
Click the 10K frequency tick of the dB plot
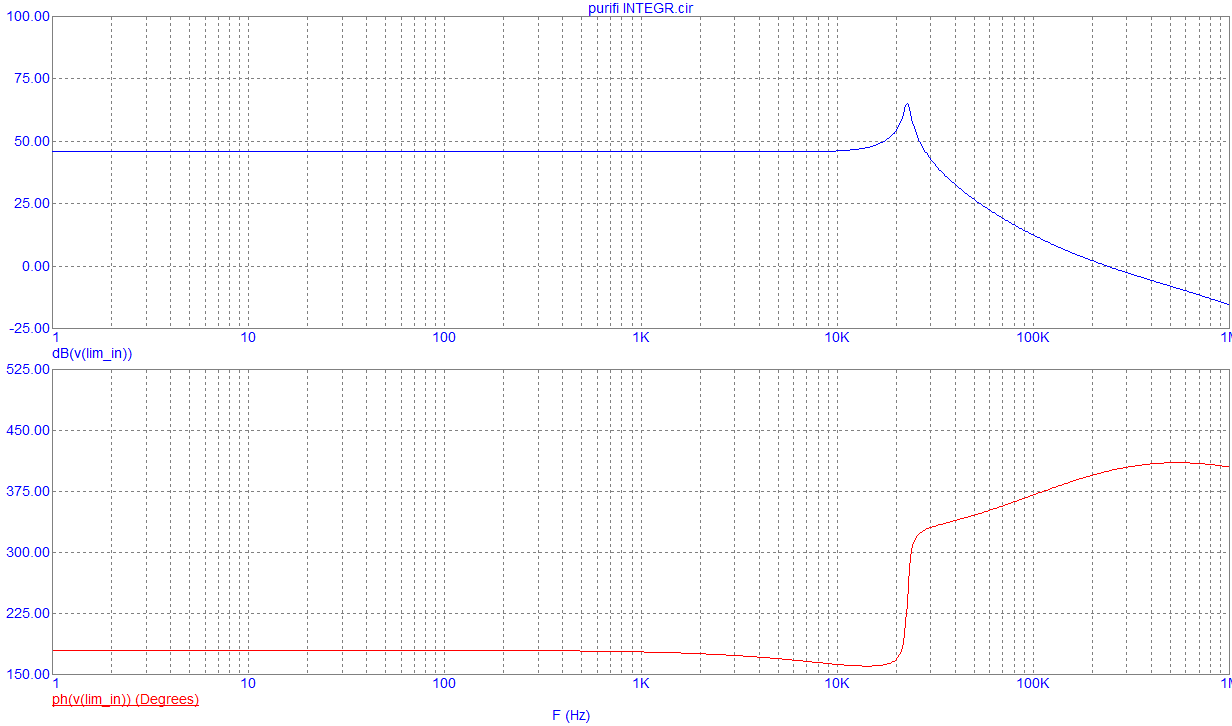[x=836, y=338]
